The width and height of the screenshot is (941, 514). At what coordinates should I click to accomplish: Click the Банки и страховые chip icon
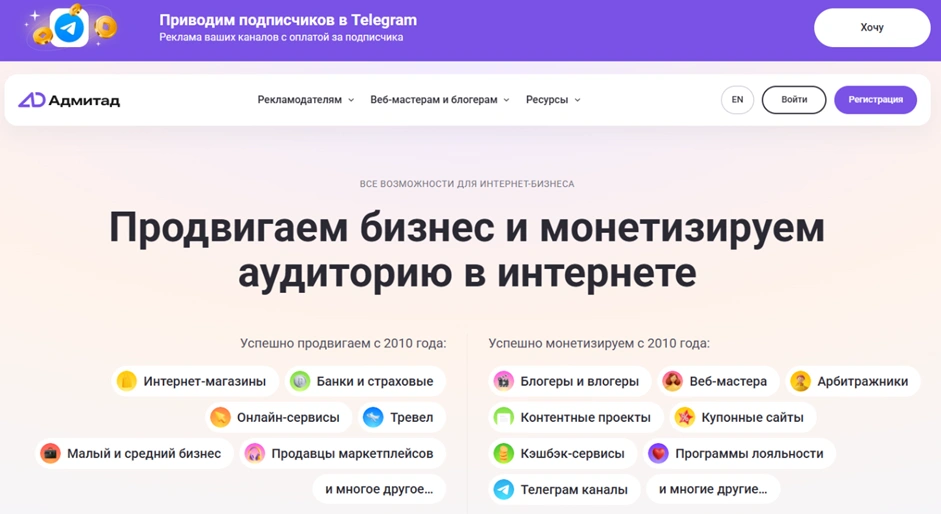(x=299, y=381)
